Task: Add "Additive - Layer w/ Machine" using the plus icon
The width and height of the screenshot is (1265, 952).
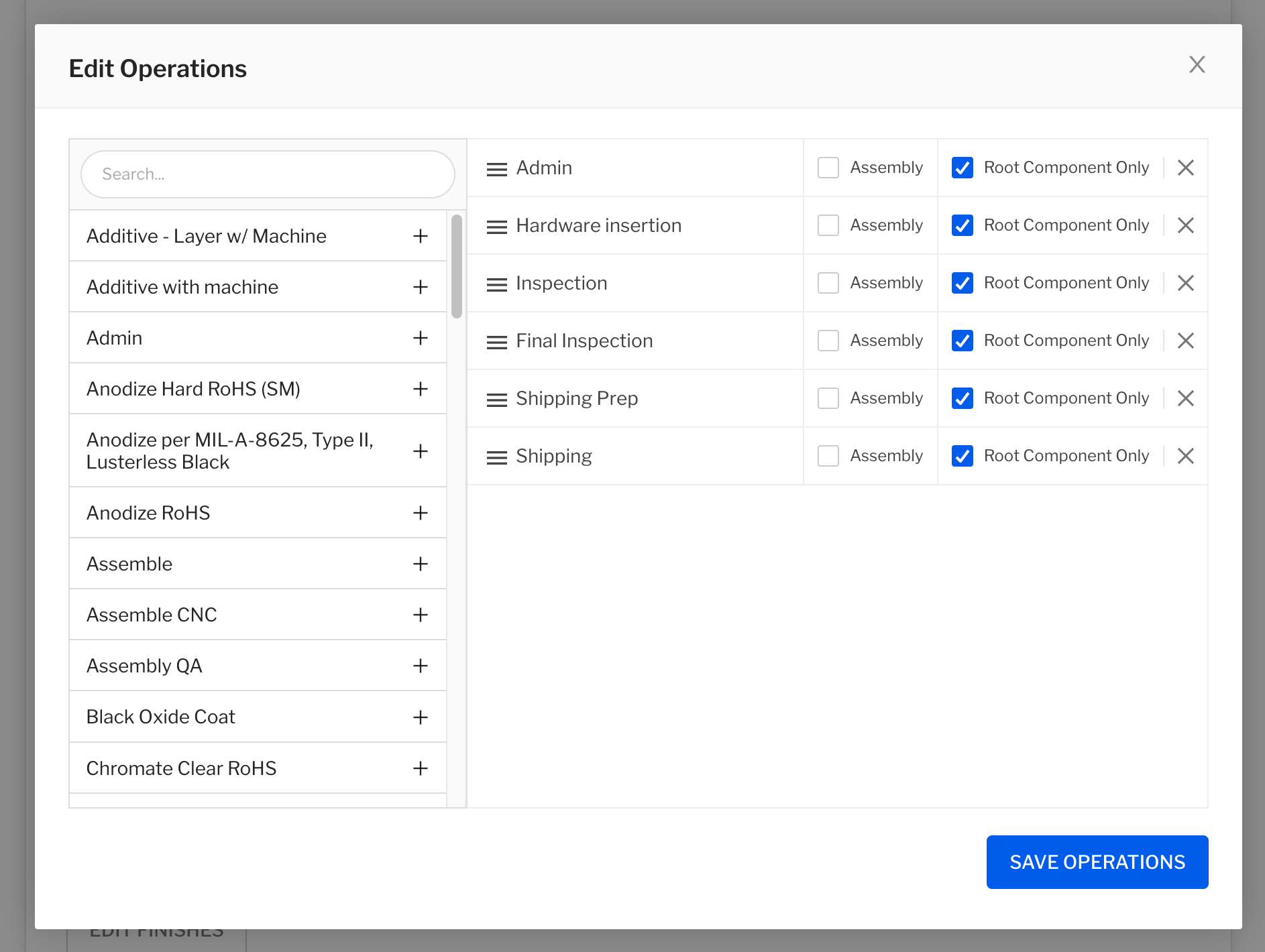Action: 421,236
